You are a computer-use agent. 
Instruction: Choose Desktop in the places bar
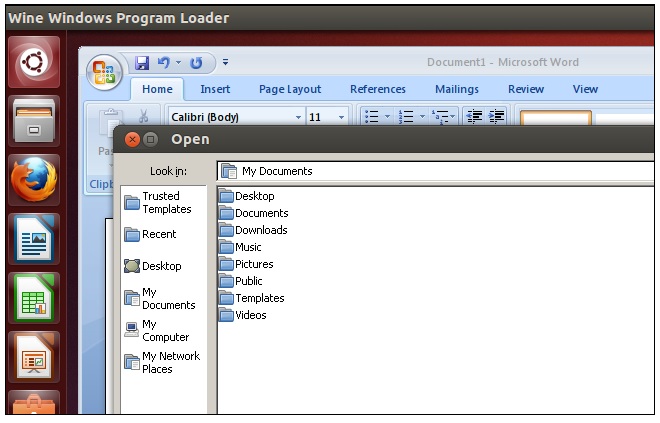(x=153, y=266)
